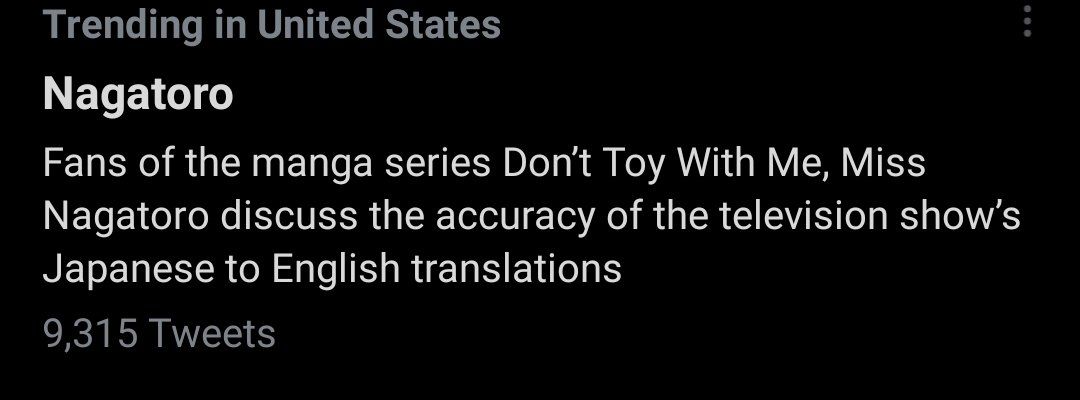Open the three-dot more options menu
This screenshot has height=400, width=1080.
[1026, 22]
